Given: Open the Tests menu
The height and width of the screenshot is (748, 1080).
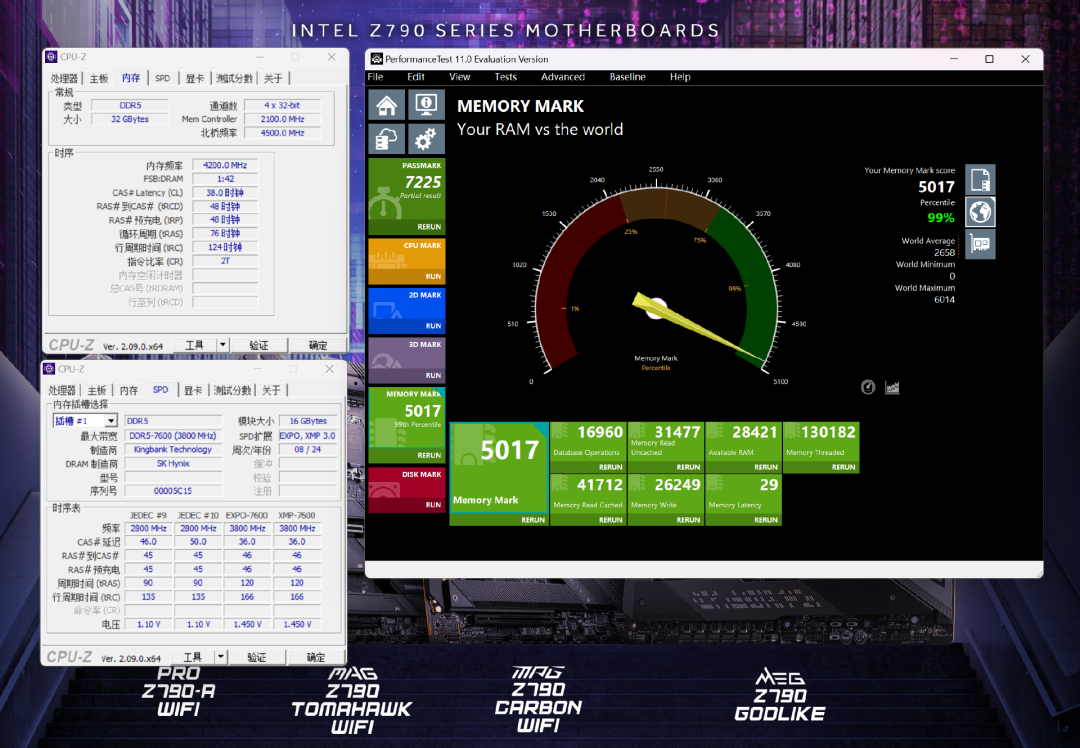Looking at the screenshot, I should [506, 77].
